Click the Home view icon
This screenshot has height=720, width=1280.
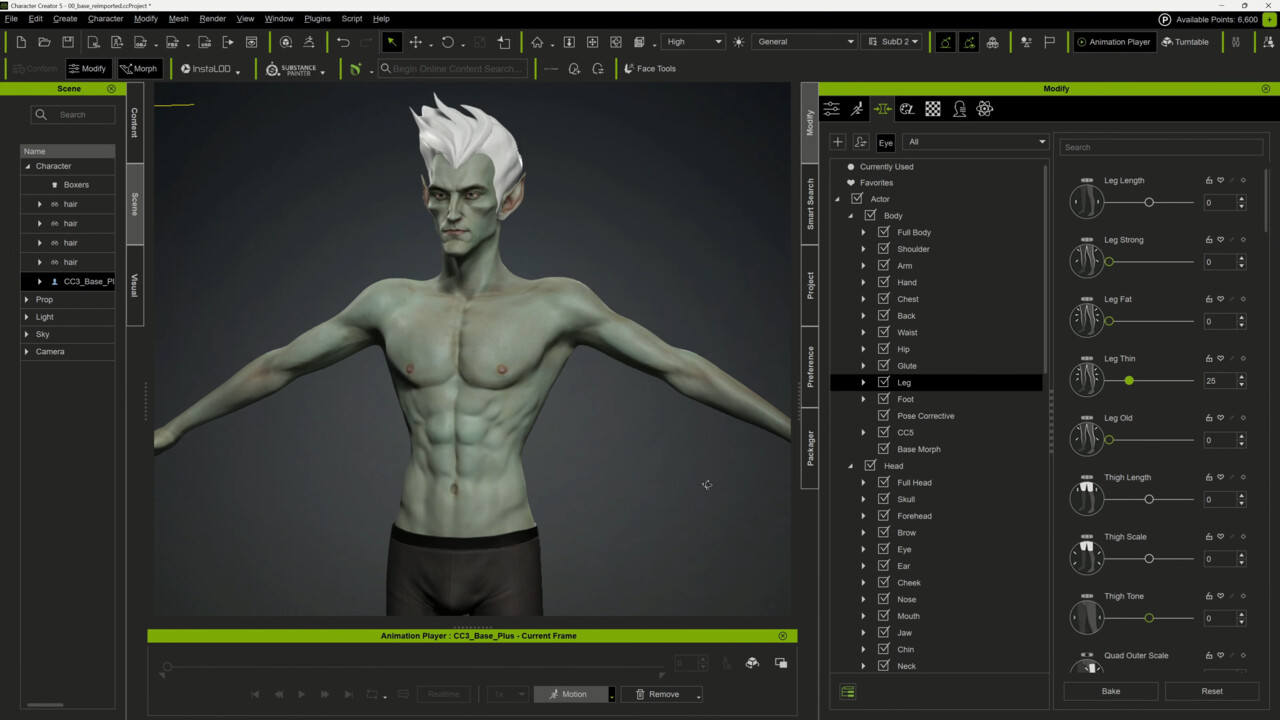(x=537, y=42)
